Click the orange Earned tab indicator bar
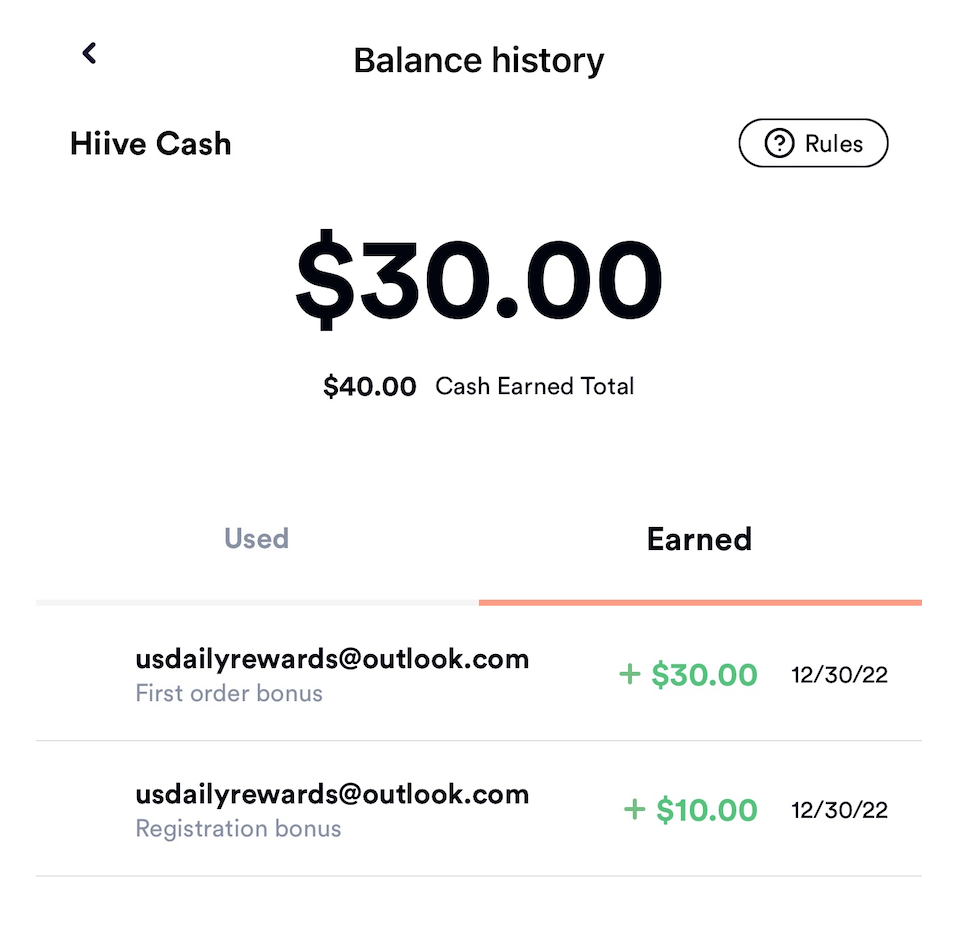This screenshot has height=938, width=966. click(700, 602)
